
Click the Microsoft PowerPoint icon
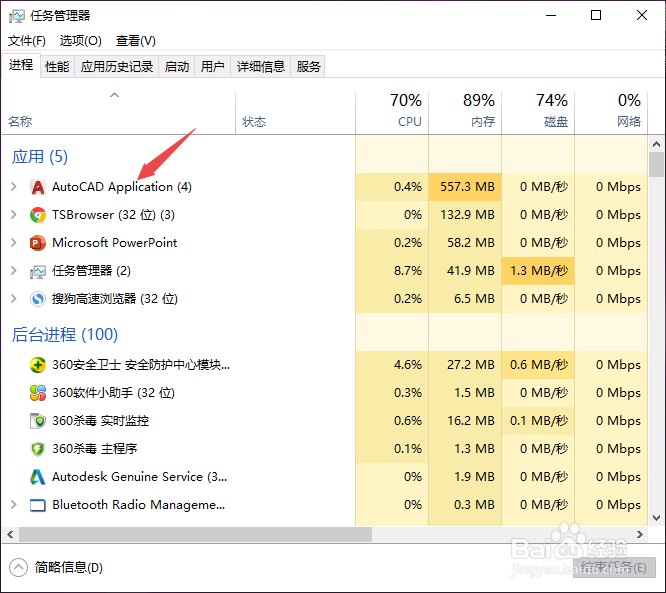click(38, 243)
